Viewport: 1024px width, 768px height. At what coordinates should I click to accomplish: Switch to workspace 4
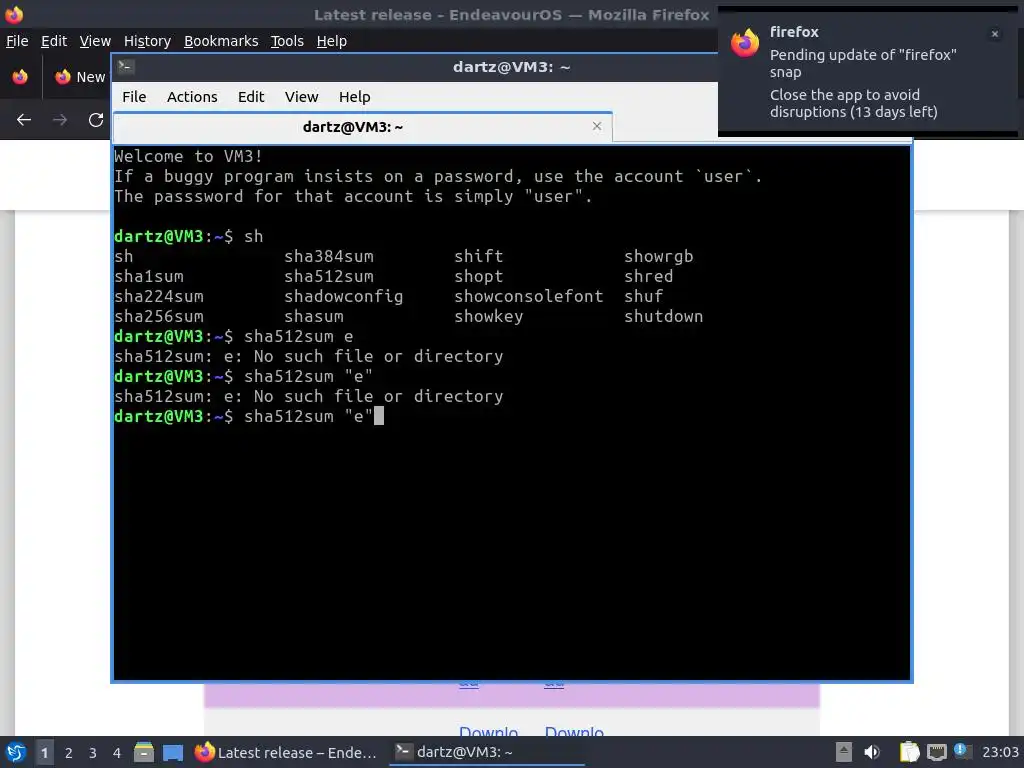click(117, 753)
